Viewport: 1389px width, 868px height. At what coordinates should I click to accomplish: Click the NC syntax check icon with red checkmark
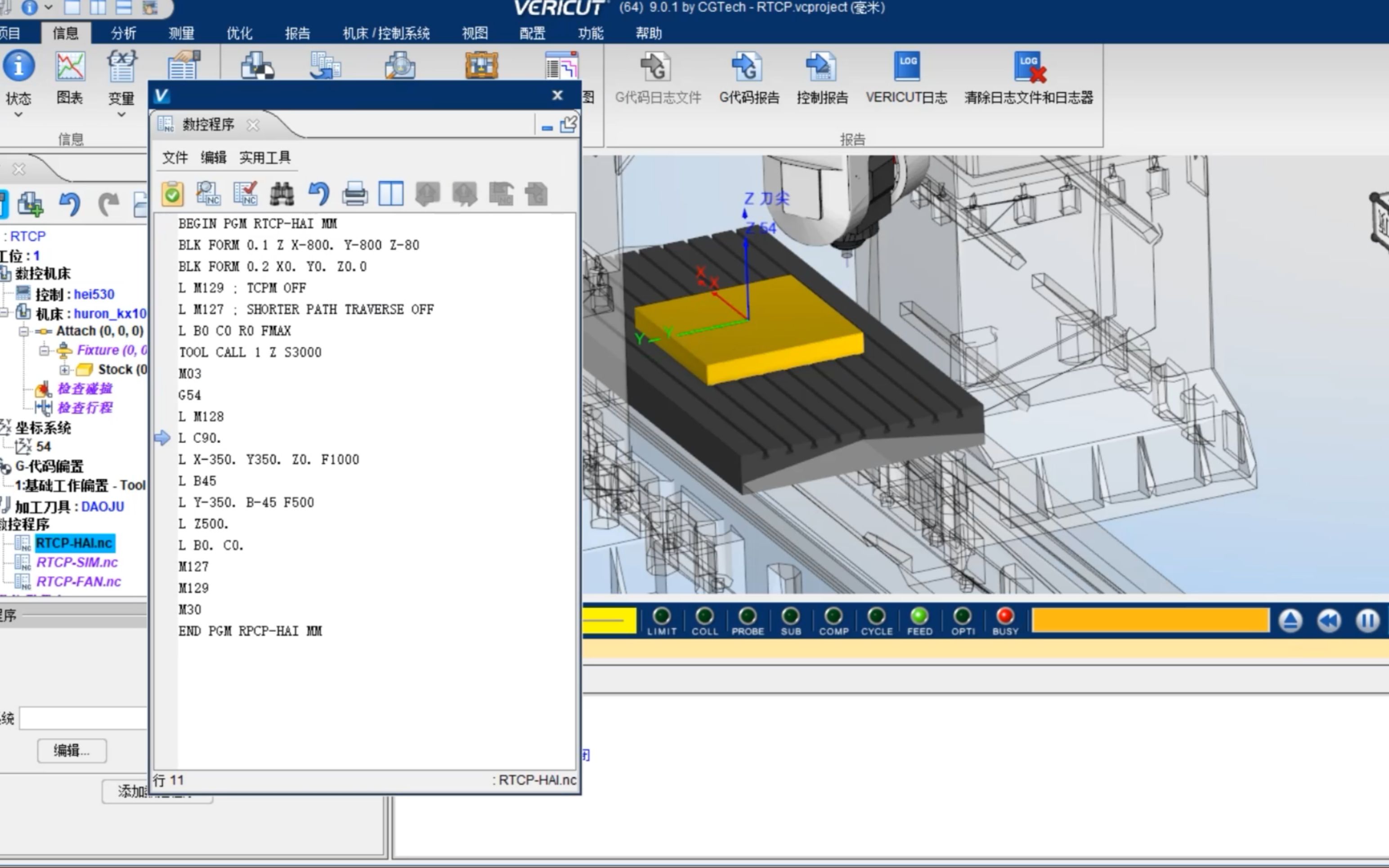(x=245, y=194)
